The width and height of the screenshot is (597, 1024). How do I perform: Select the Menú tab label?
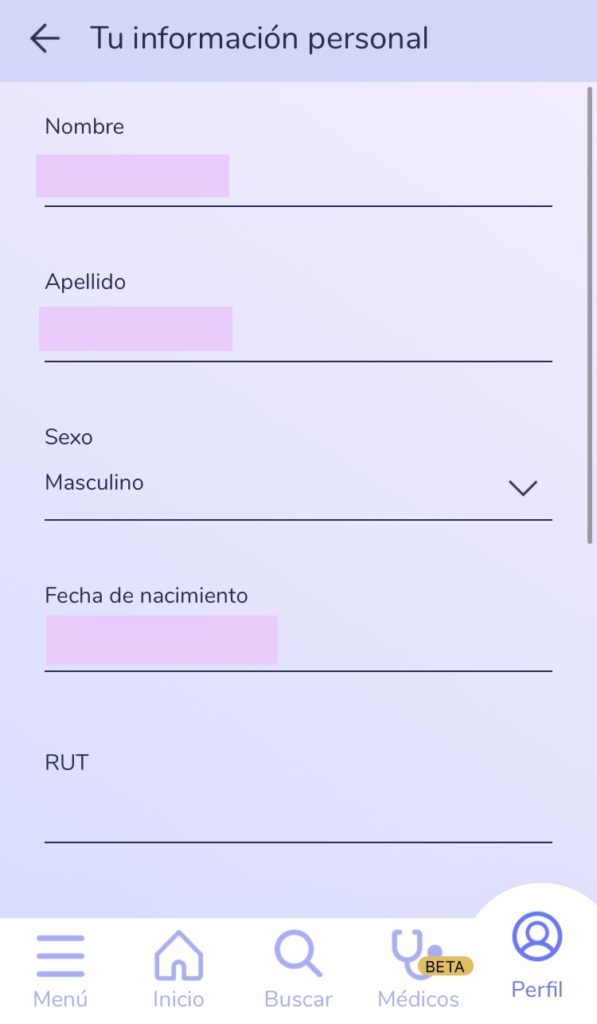pyautogui.click(x=60, y=999)
